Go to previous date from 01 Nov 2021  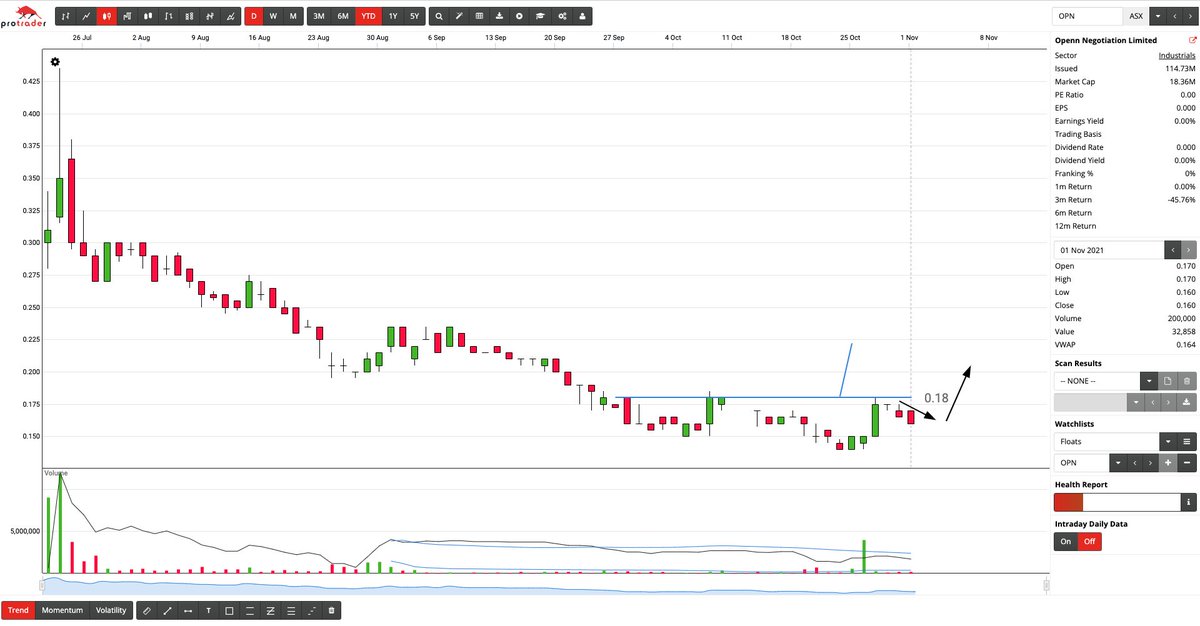[x=1172, y=249]
